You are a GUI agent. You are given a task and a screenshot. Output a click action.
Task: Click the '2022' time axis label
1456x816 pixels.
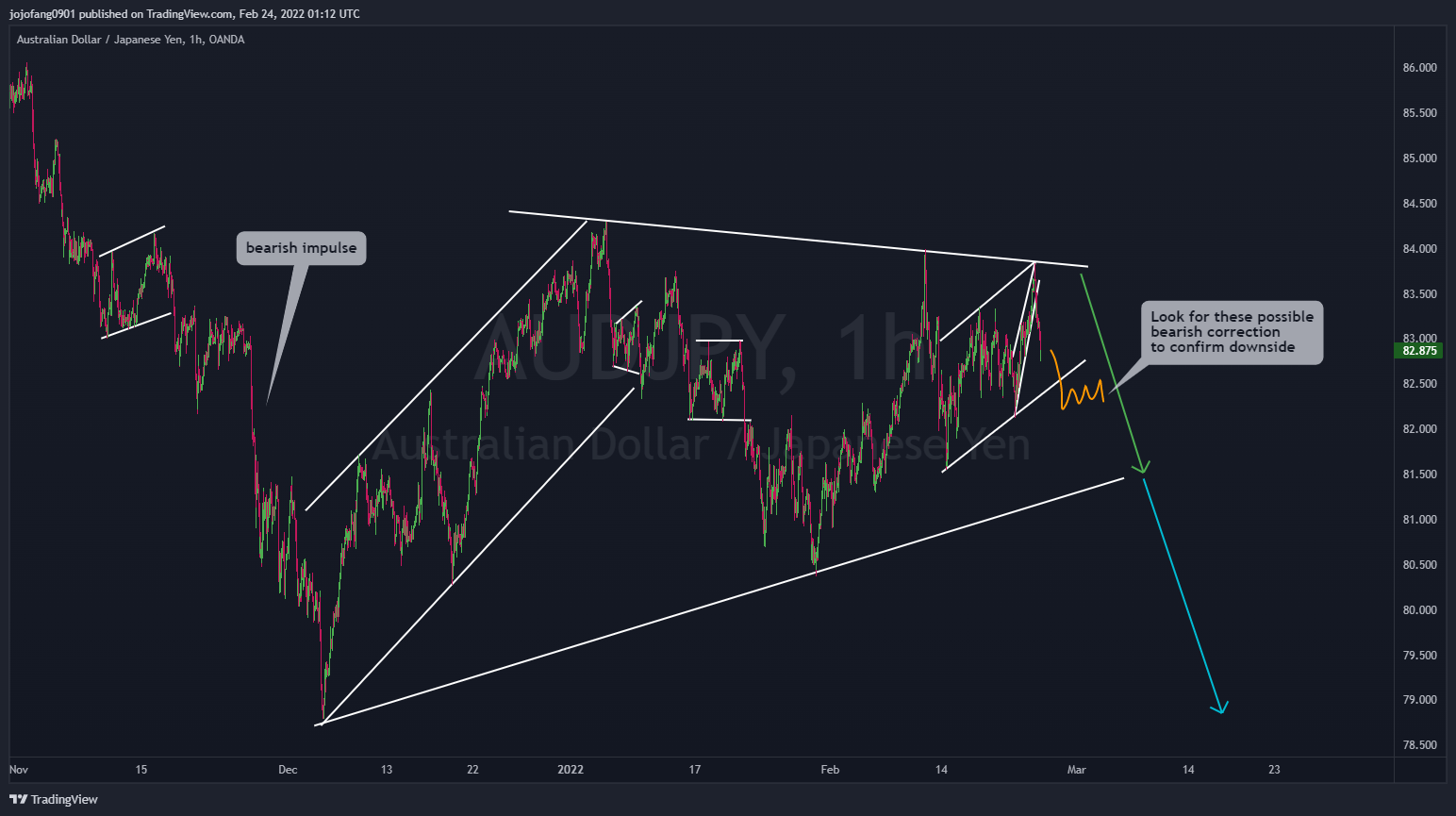point(571,770)
